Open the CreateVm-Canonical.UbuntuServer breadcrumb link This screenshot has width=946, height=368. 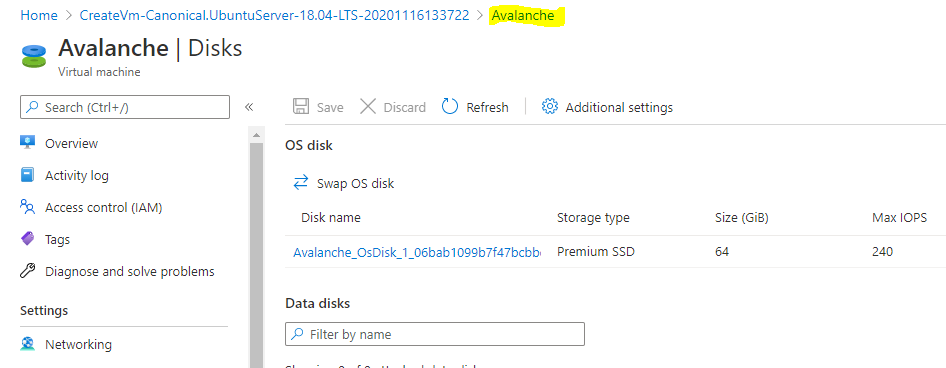click(x=275, y=16)
